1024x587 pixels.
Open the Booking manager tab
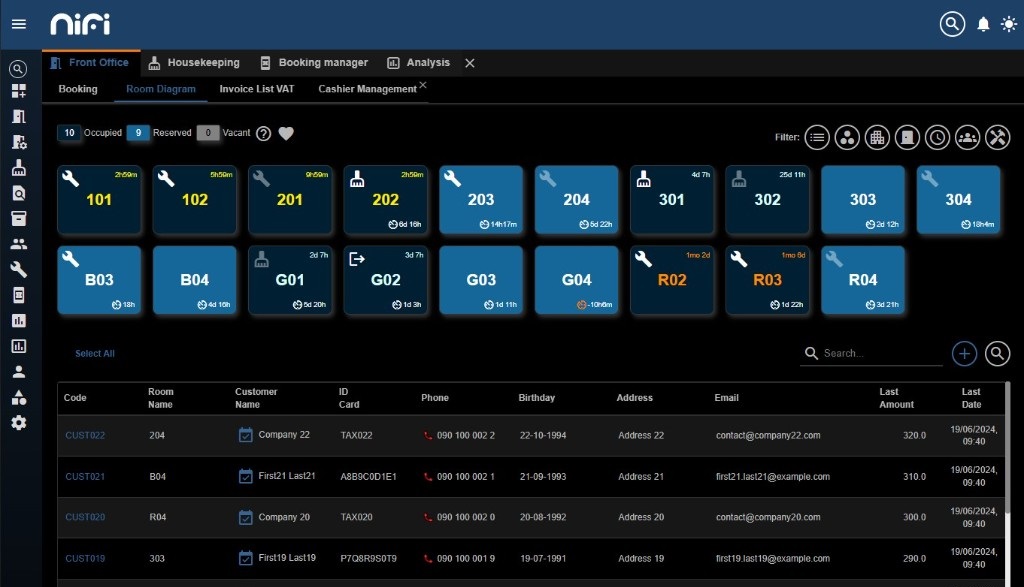click(x=314, y=63)
